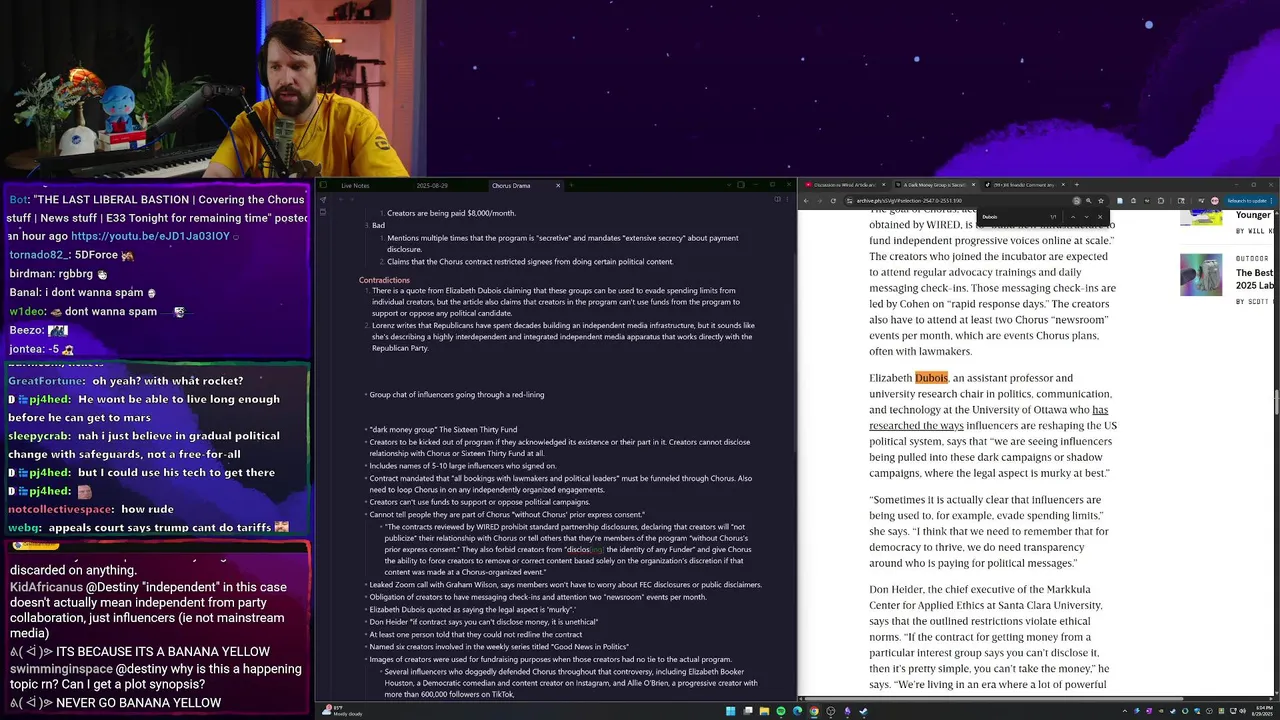Screen dimensions: 1280x720
Task: Click the browser page vertical scrollbar
Action: coord(1276,400)
